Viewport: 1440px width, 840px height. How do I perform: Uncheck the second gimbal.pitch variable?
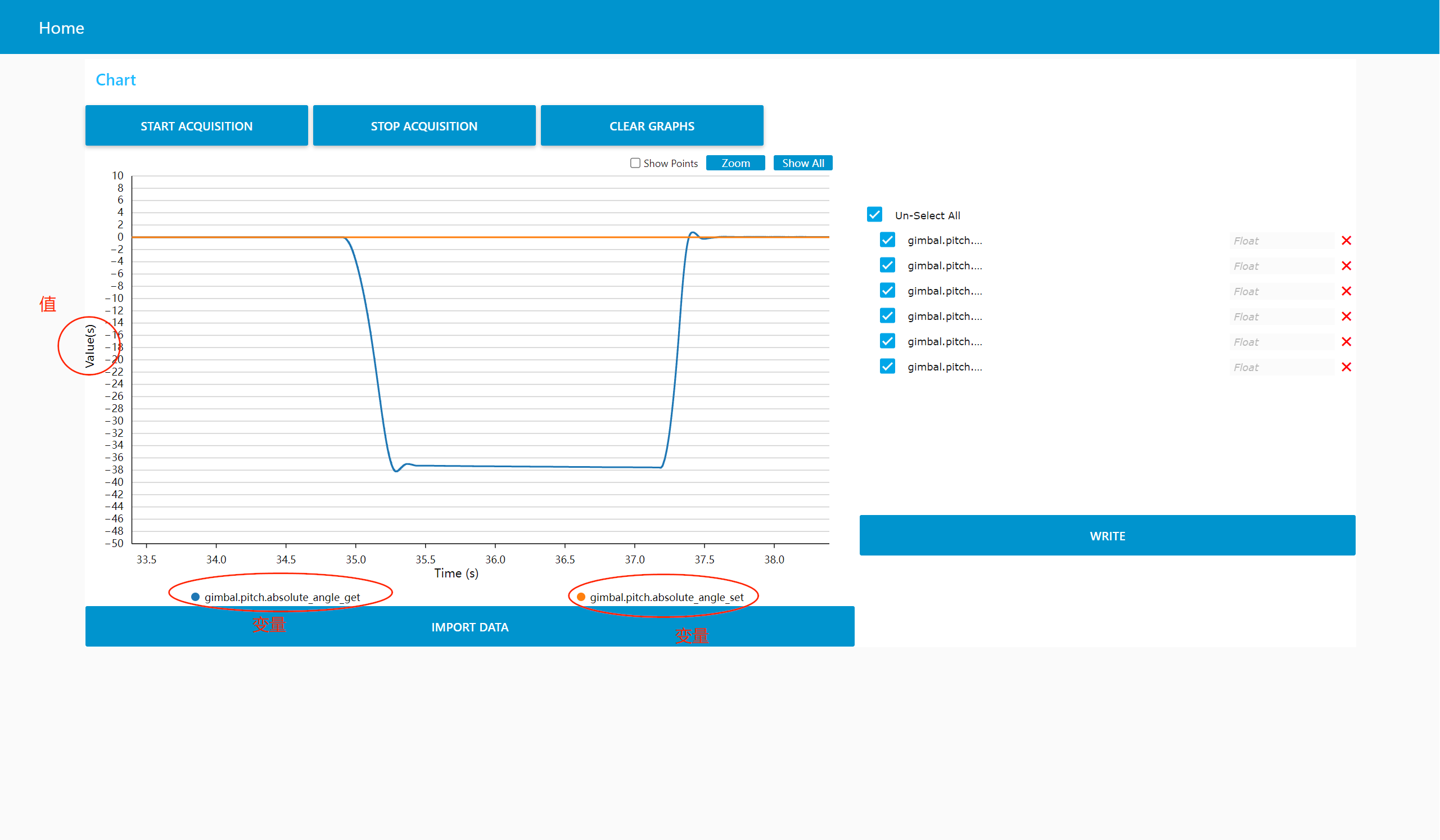tap(887, 265)
